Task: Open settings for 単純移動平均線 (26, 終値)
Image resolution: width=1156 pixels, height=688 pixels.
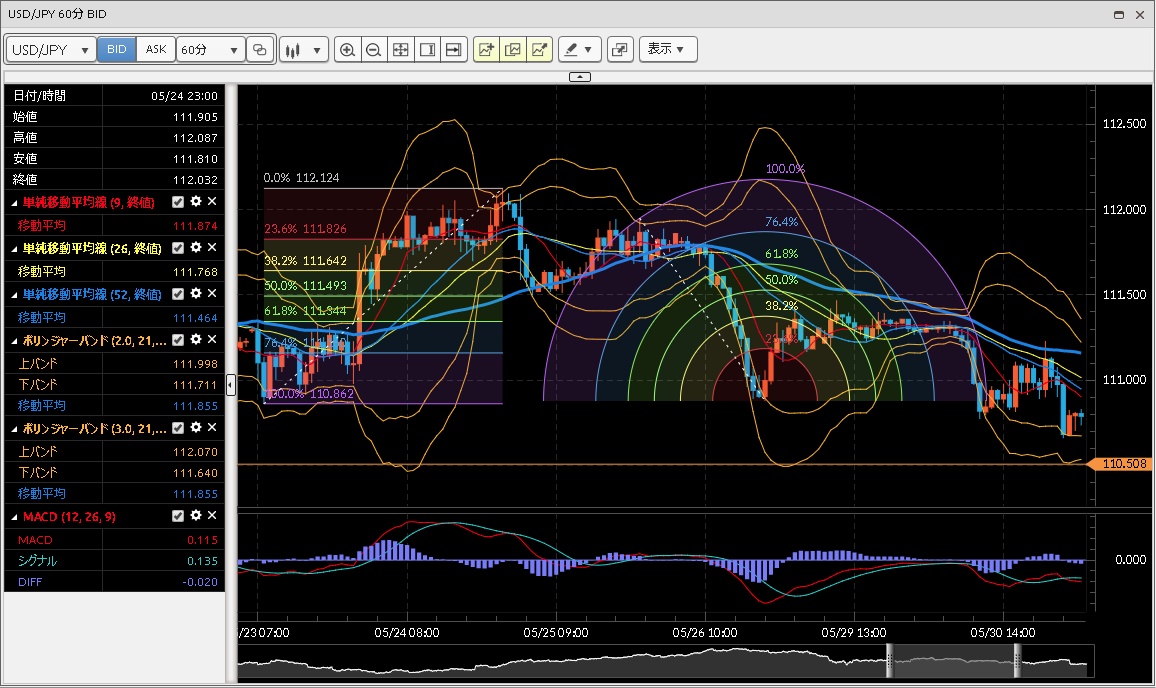Action: pyautogui.click(x=195, y=247)
